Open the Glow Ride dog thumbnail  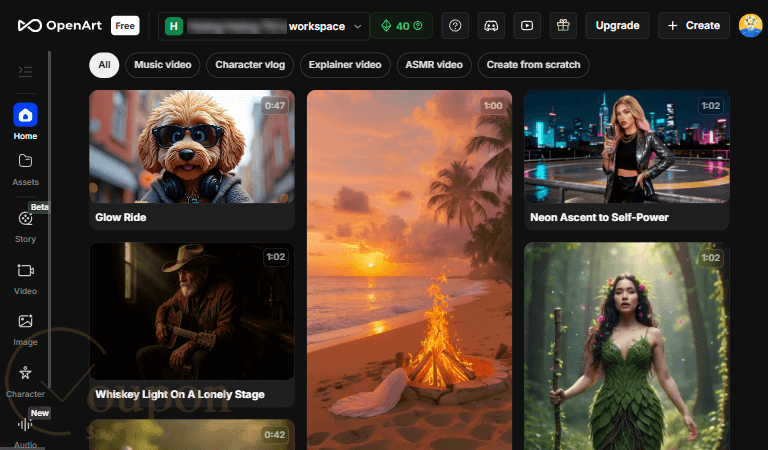point(192,146)
